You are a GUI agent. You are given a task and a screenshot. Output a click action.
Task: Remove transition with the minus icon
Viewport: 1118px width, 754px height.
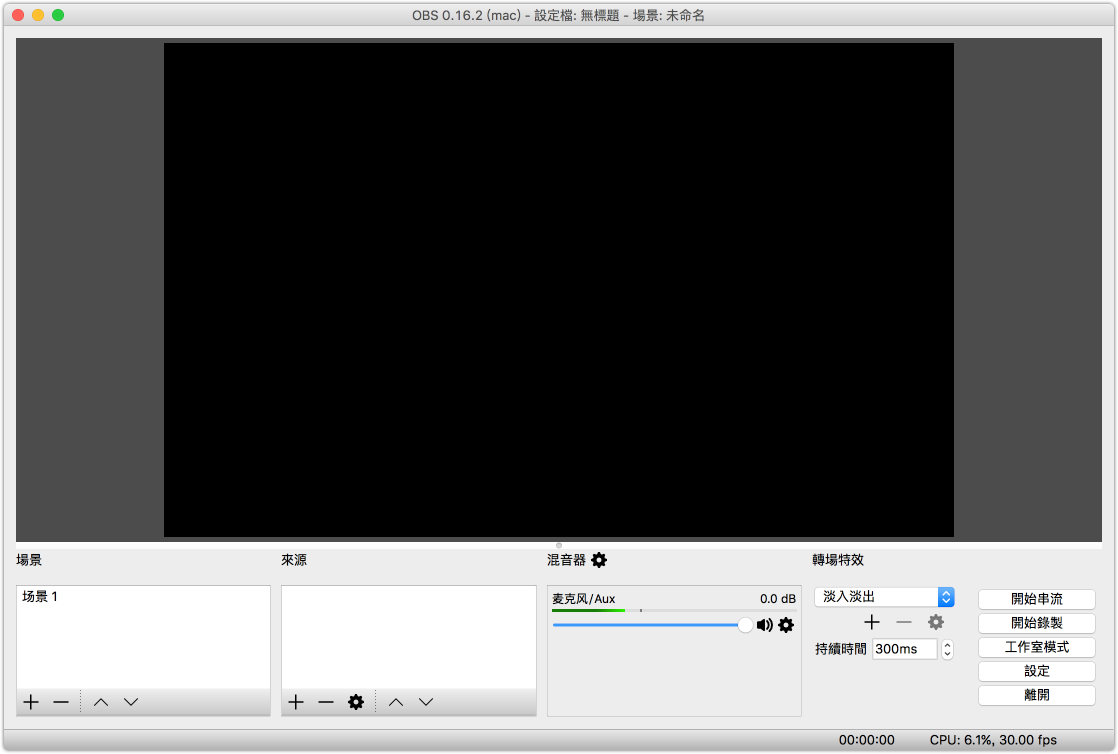pyautogui.click(x=903, y=622)
